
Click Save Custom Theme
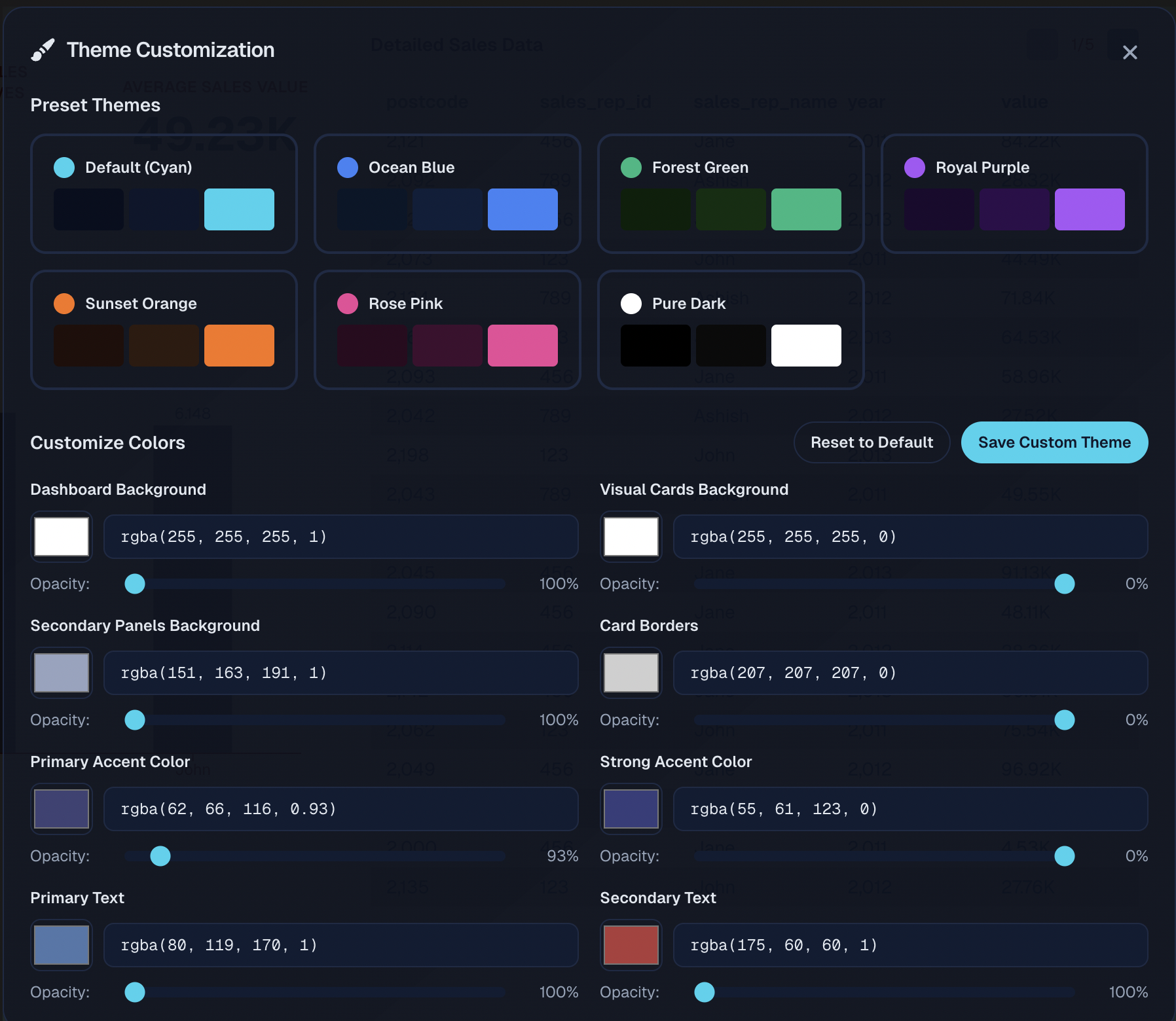pos(1054,442)
